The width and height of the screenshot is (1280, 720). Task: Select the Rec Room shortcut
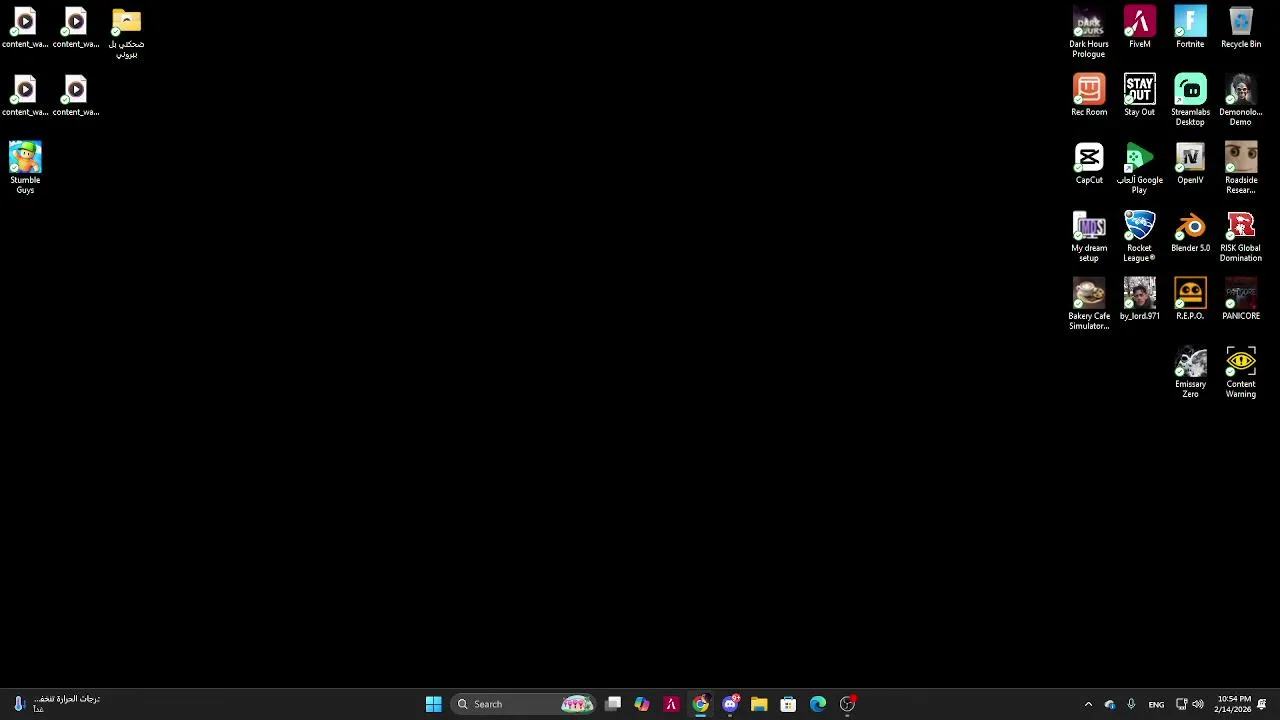[1088, 95]
